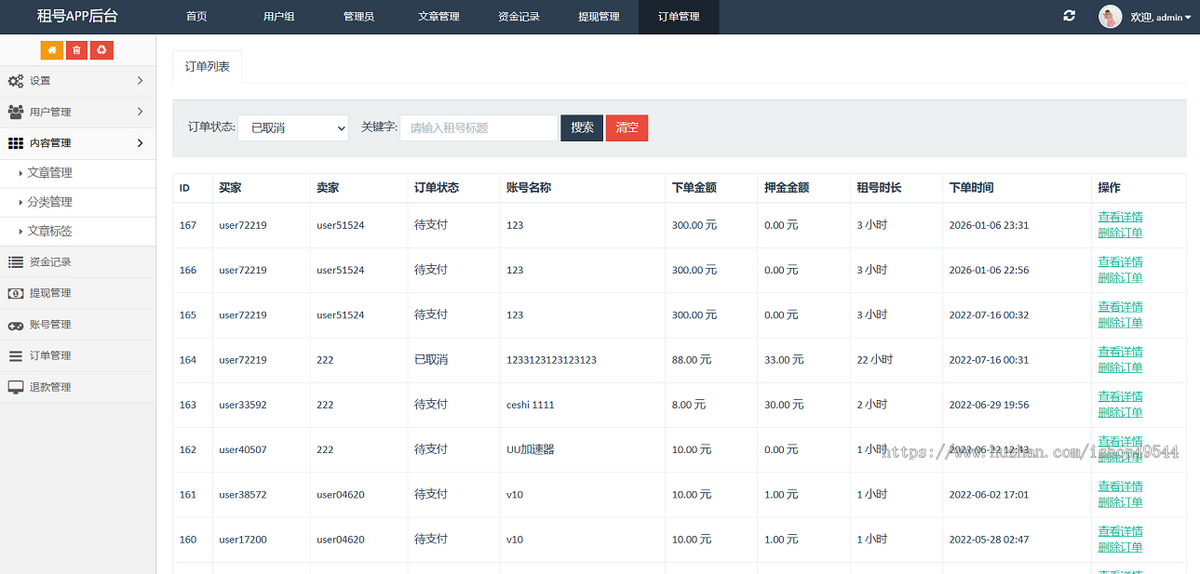Screen dimensions: 1200x574
Task: Click the red 清空 button
Action: coord(627,128)
